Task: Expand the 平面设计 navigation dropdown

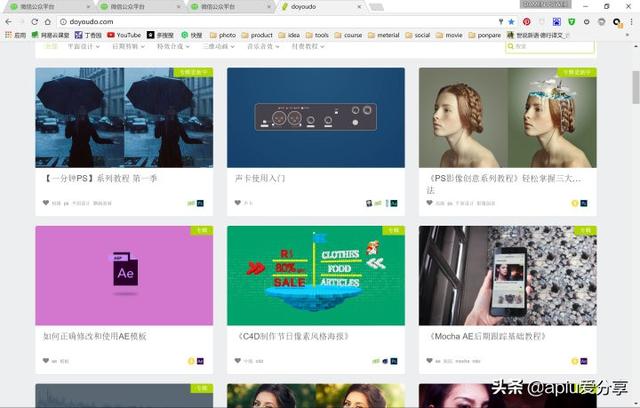Action: [x=84, y=47]
